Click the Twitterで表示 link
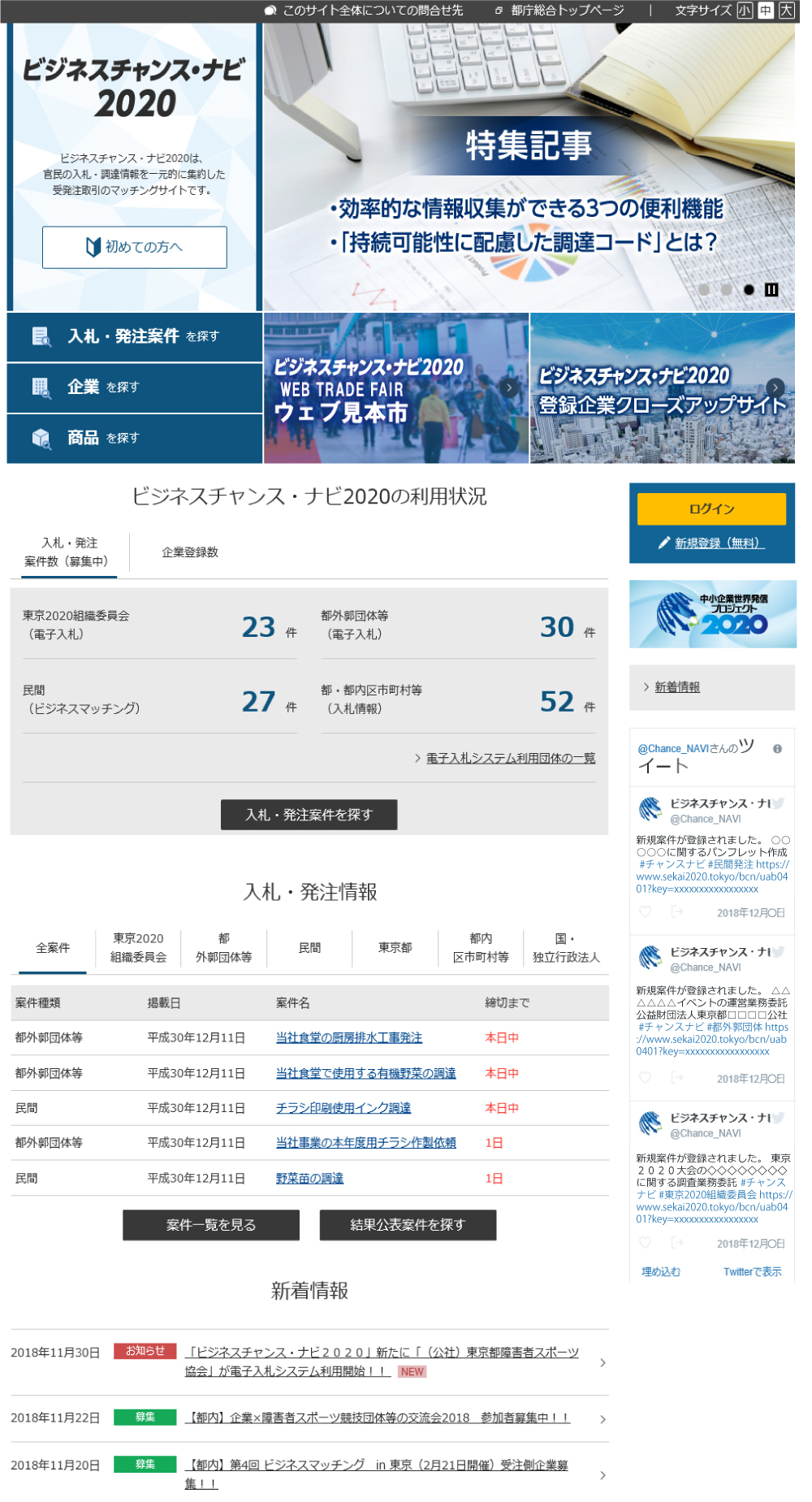This screenshot has height=1502, width=812. coord(752,1272)
